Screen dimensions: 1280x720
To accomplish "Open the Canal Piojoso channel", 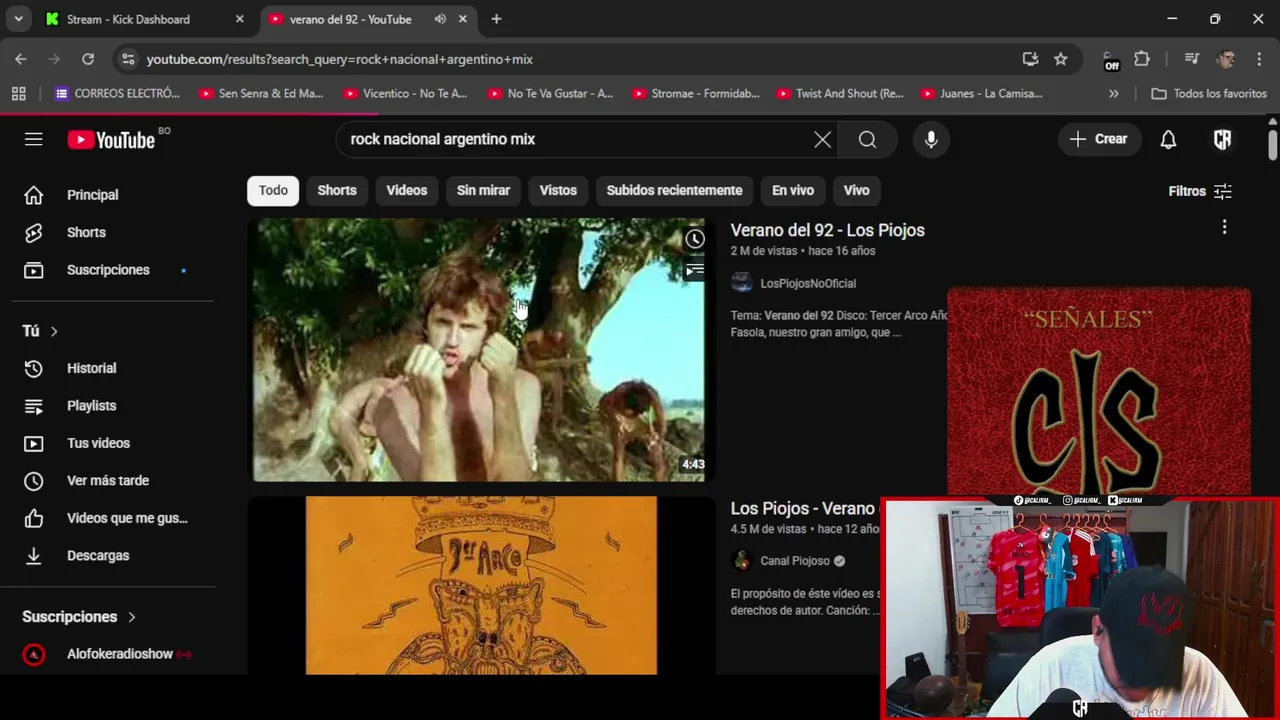I will coord(795,561).
